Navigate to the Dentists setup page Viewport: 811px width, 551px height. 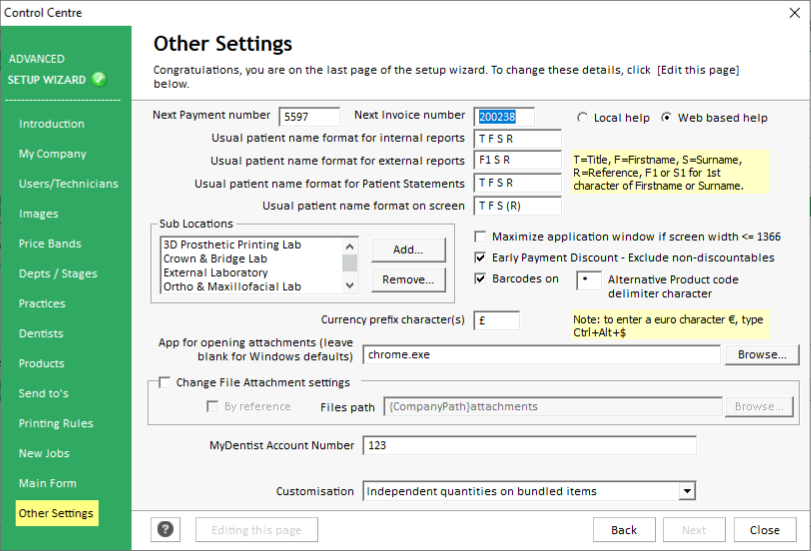(x=40, y=334)
